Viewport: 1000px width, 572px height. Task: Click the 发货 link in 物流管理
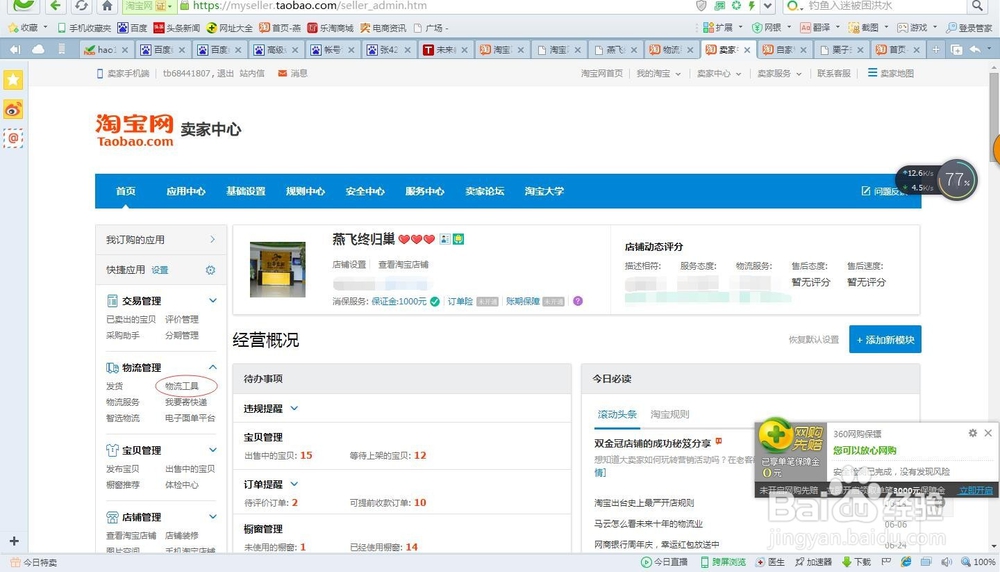pyautogui.click(x=115, y=386)
